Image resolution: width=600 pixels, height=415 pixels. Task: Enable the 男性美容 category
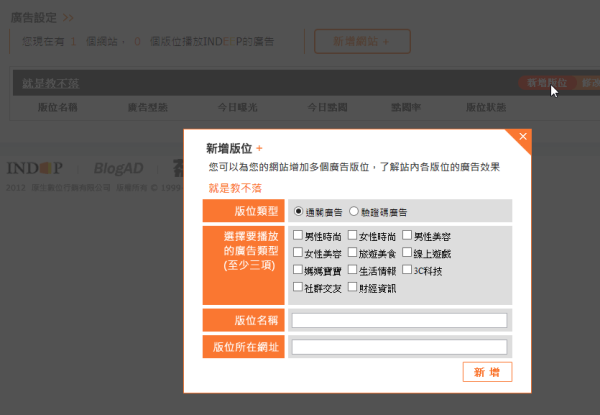click(x=406, y=236)
